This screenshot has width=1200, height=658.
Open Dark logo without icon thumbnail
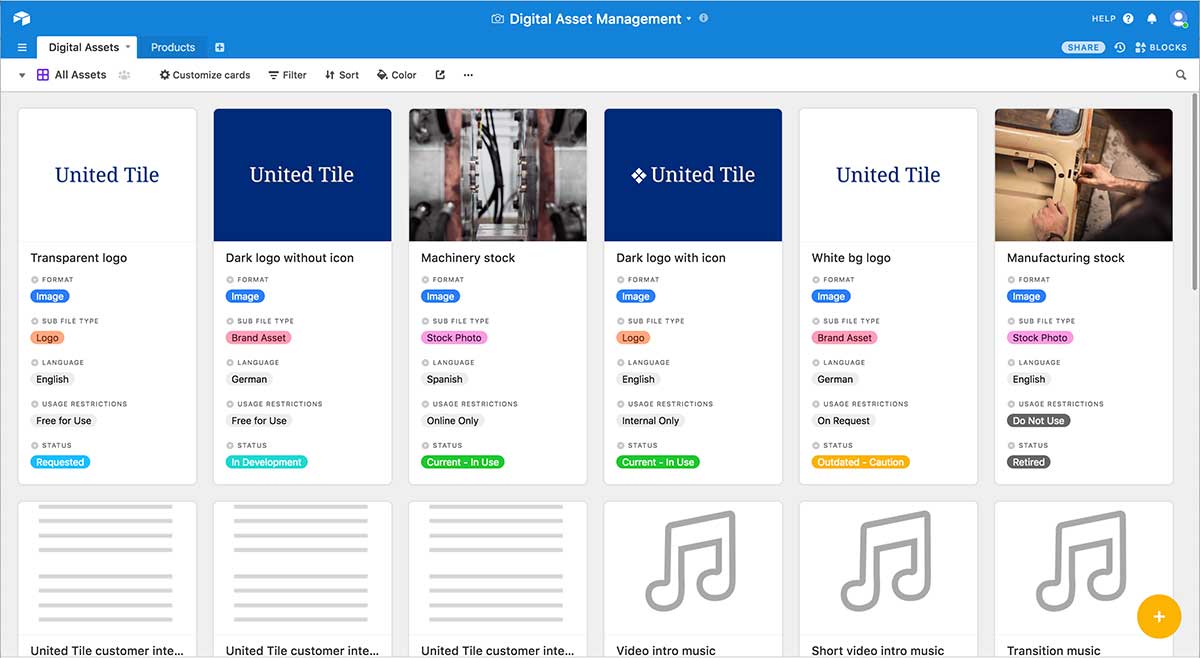coord(302,175)
